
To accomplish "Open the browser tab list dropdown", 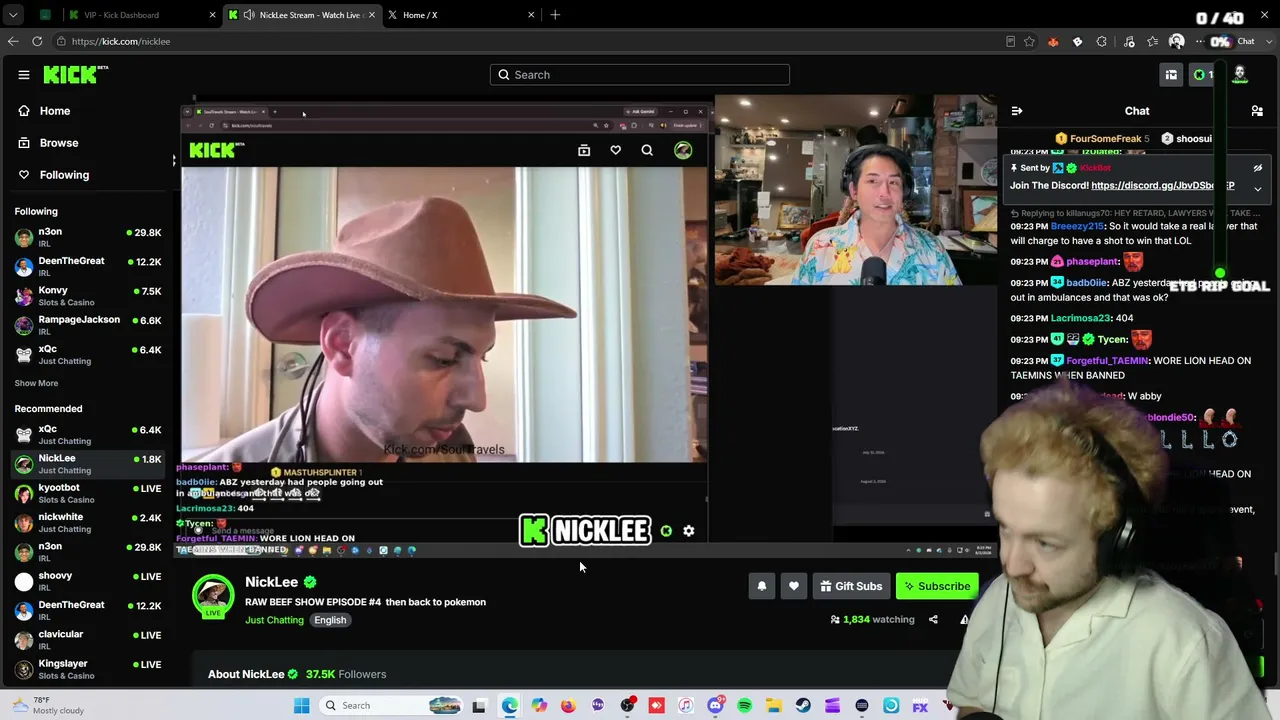I will coord(13,15).
